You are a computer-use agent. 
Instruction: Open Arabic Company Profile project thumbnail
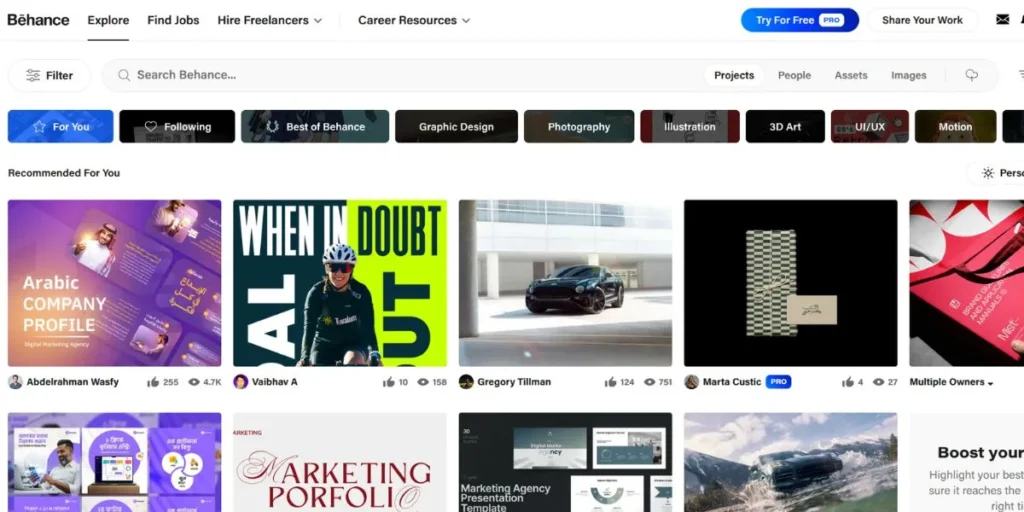point(114,283)
